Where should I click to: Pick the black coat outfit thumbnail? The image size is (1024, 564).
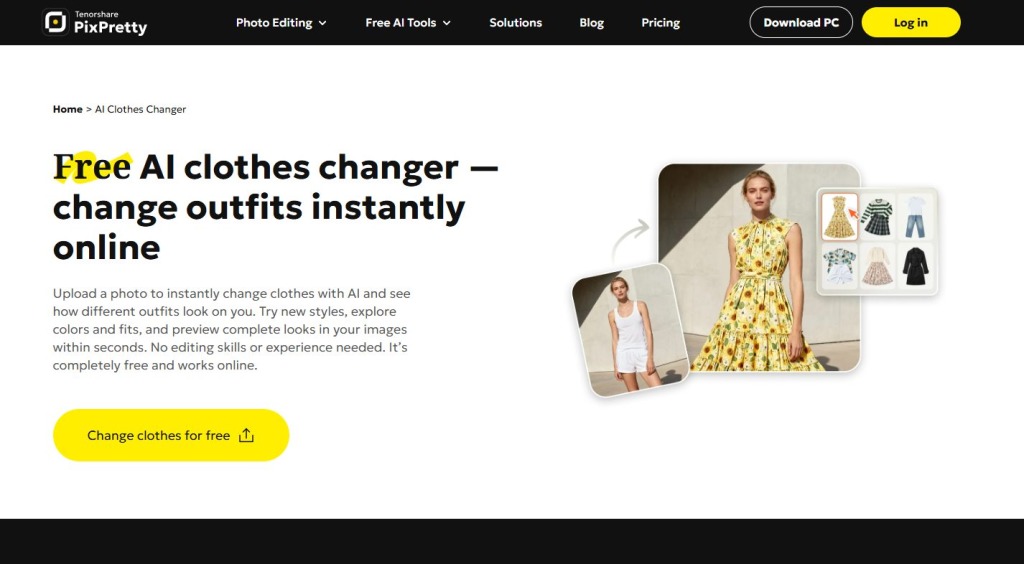coord(914,266)
